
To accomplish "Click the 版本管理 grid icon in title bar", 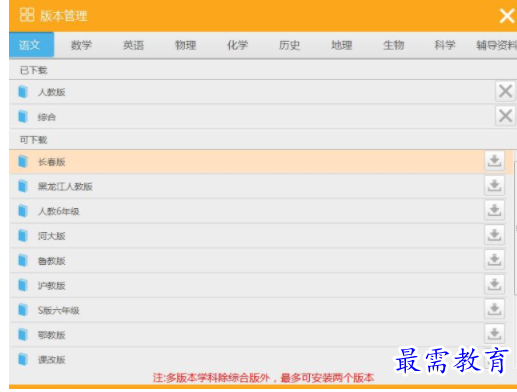I will tap(27, 15).
